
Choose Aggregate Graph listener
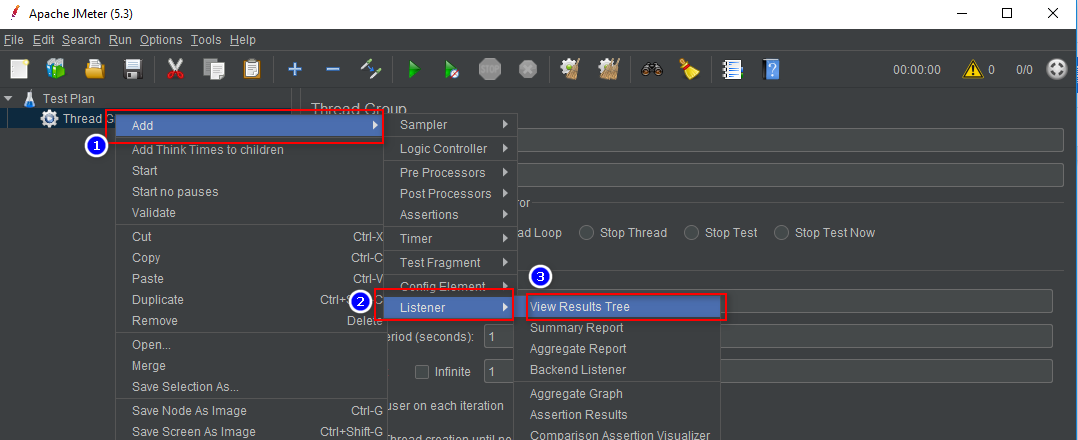(617, 394)
